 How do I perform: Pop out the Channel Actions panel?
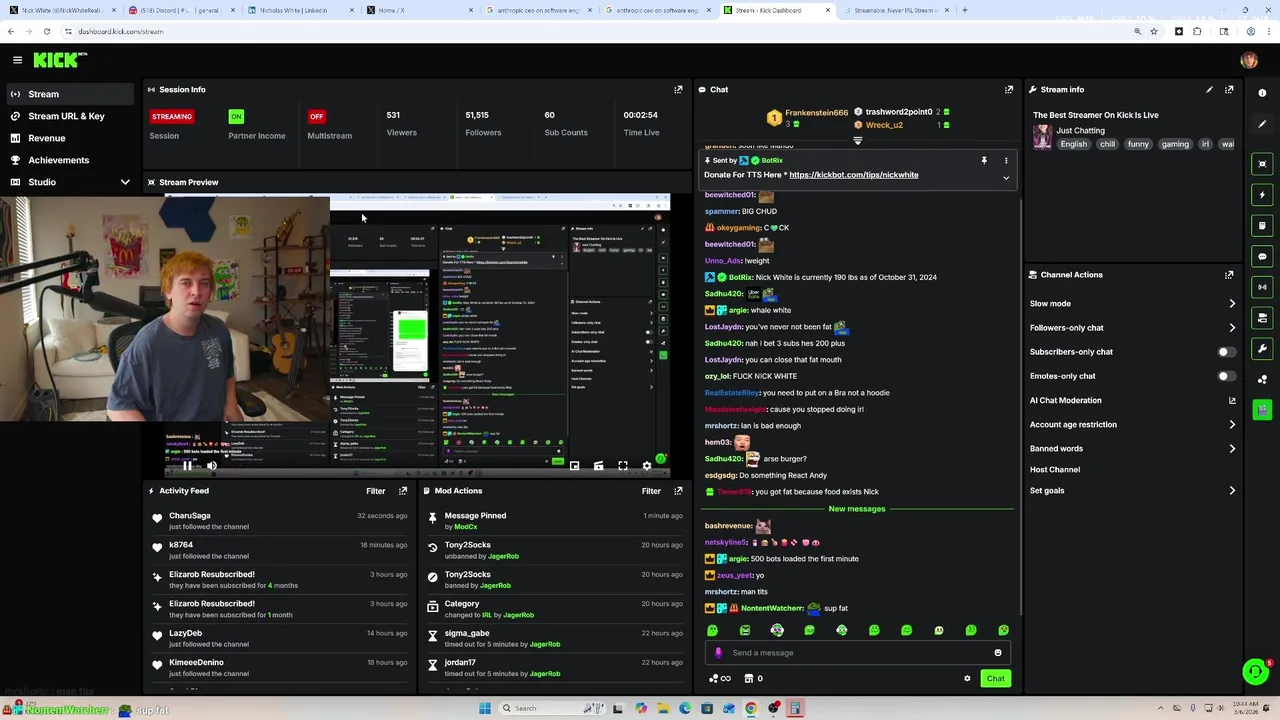[x=1229, y=275]
